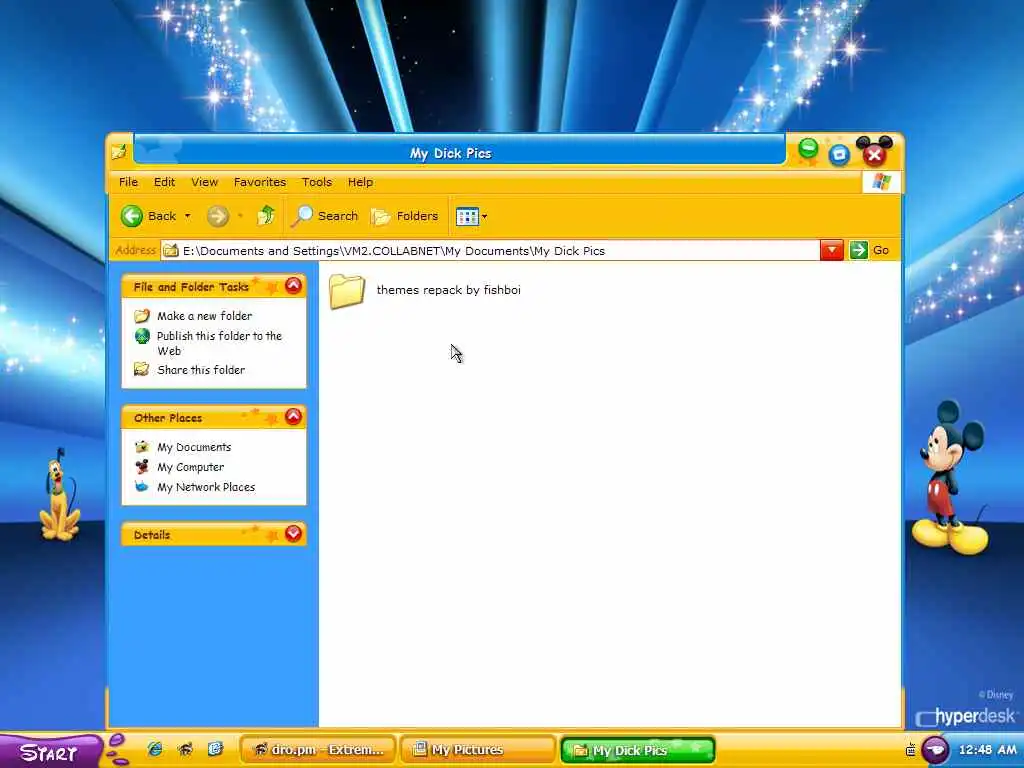The width and height of the screenshot is (1024, 768).
Task: Click the Make a new folder icon
Action: pyautogui.click(x=142, y=316)
